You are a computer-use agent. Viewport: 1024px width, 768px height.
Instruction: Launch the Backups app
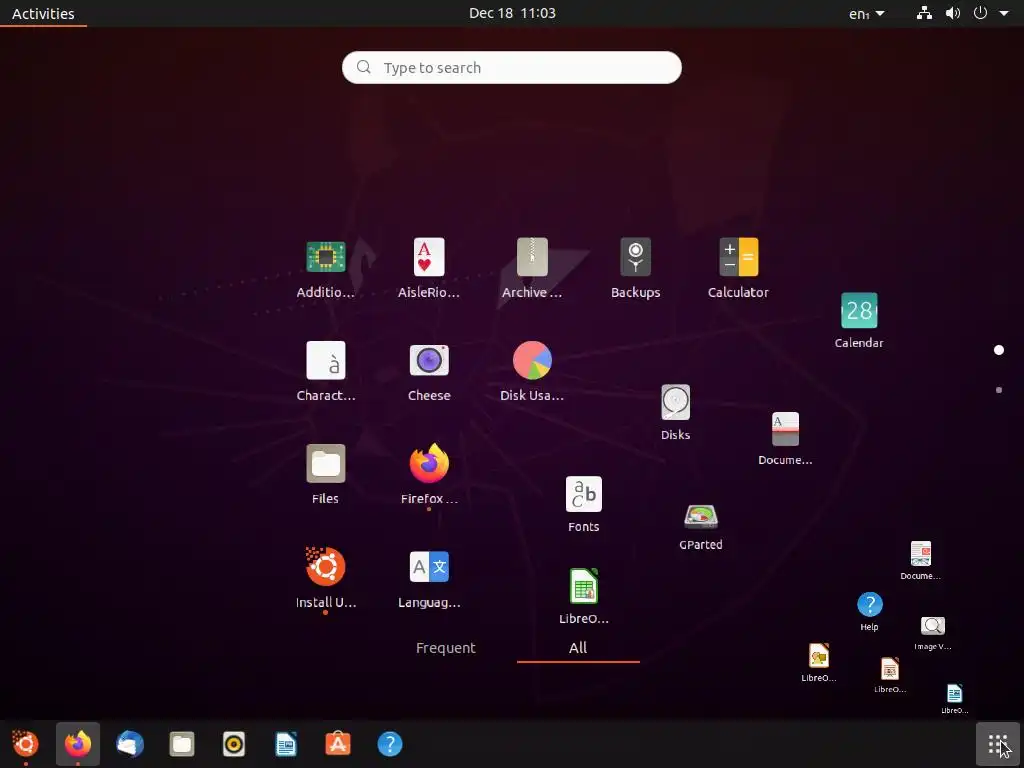click(635, 257)
